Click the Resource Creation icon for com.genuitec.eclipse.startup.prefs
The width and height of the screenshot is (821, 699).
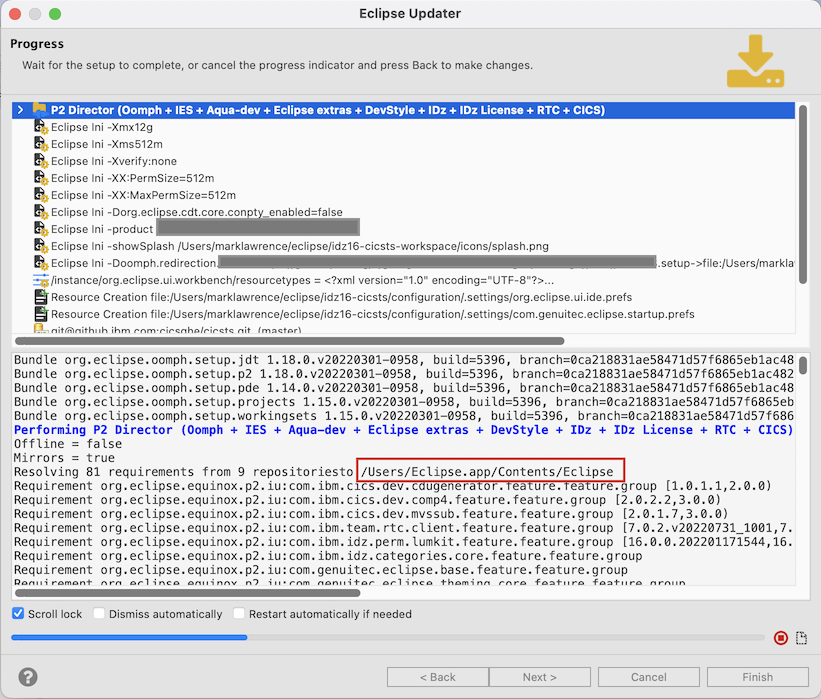[x=40, y=314]
